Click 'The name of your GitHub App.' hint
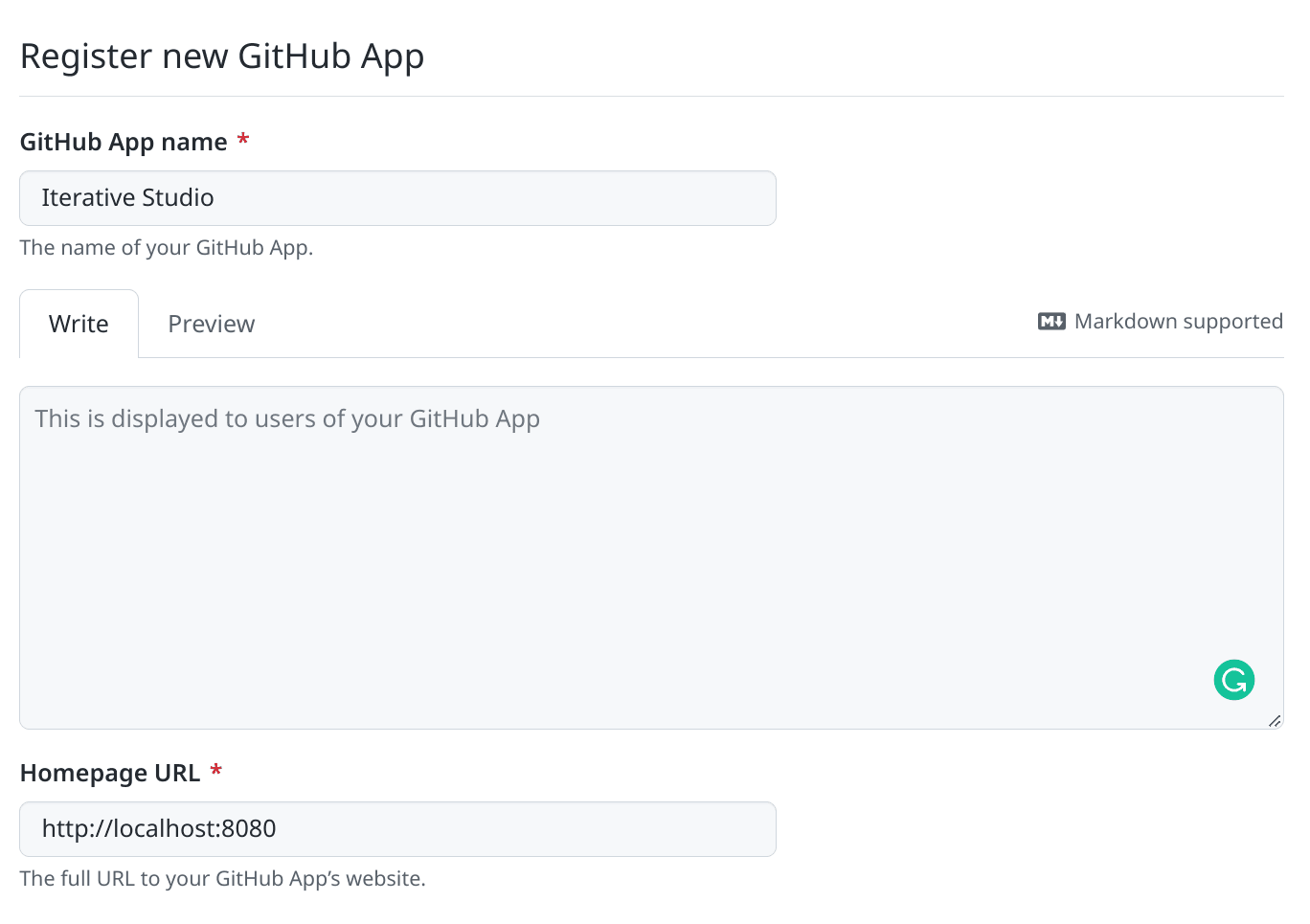Image resolution: width=1310 pixels, height=924 pixels. 167,248
